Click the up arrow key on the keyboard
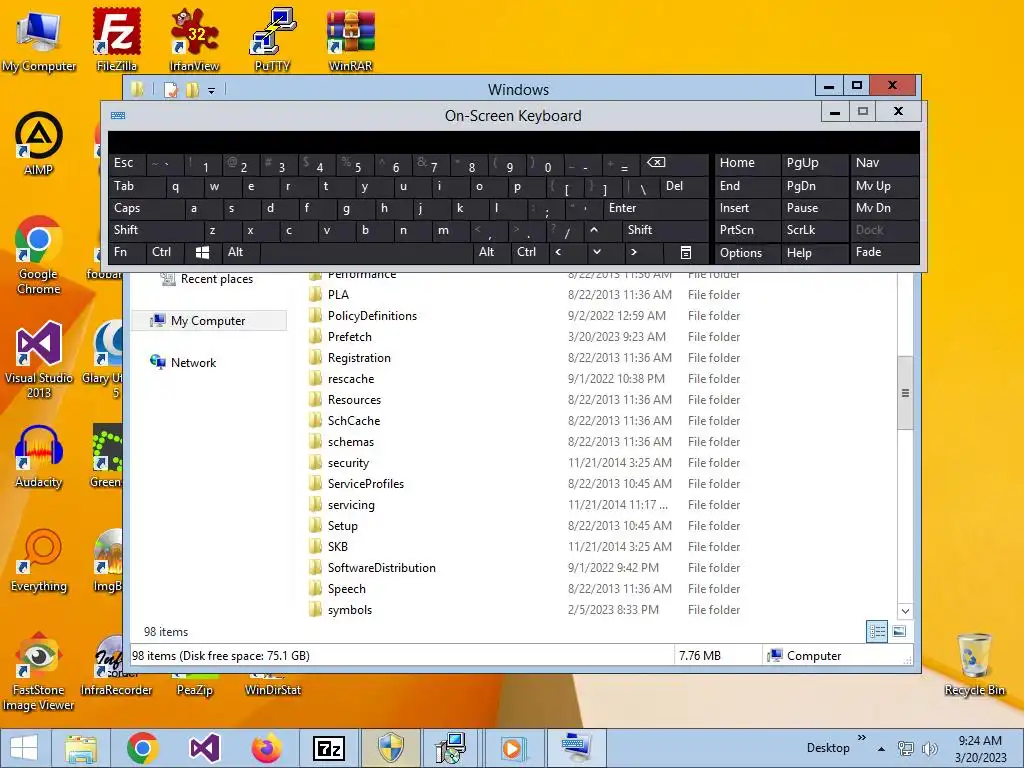 click(594, 230)
